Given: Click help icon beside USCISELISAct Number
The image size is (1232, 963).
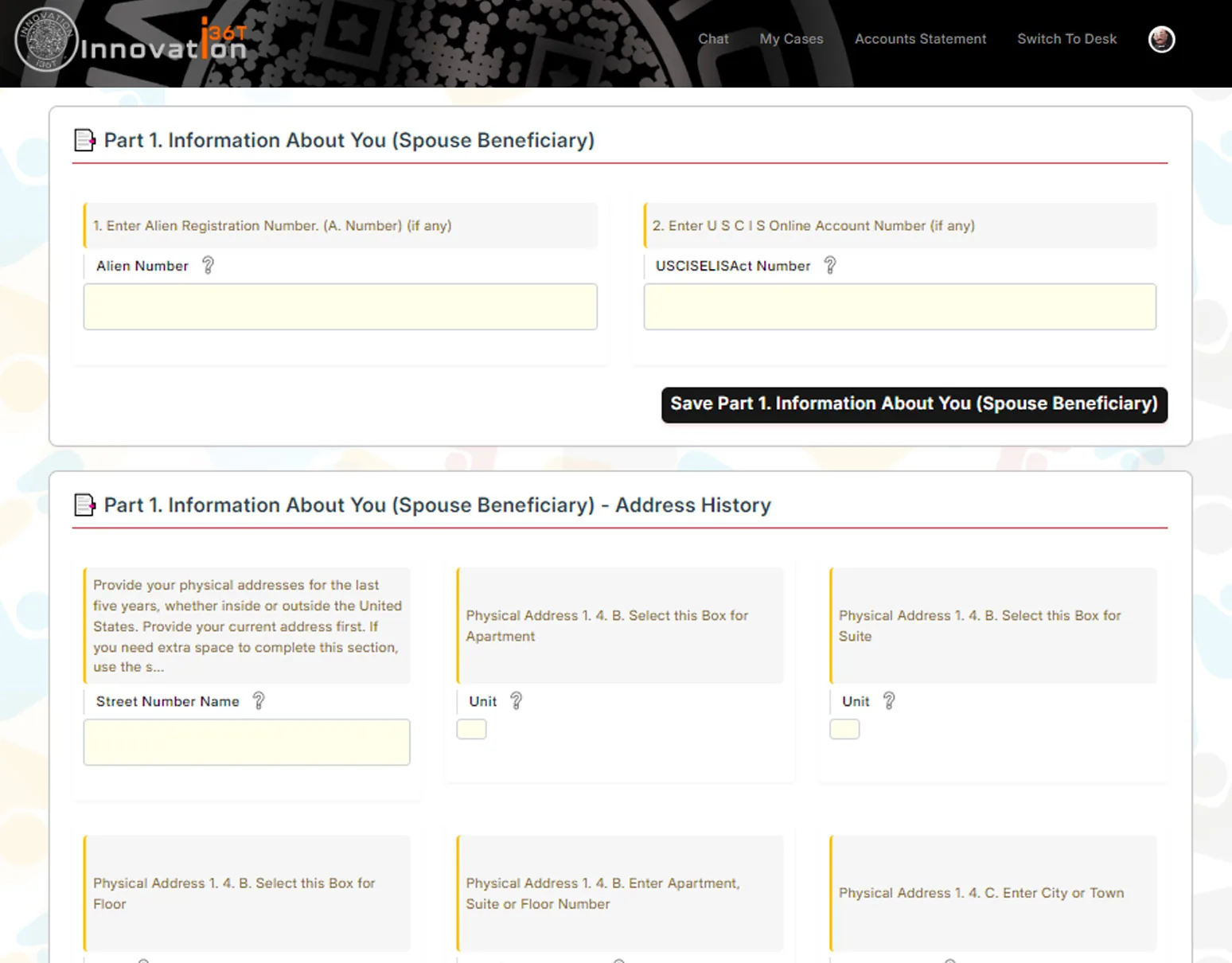Looking at the screenshot, I should click(x=830, y=265).
